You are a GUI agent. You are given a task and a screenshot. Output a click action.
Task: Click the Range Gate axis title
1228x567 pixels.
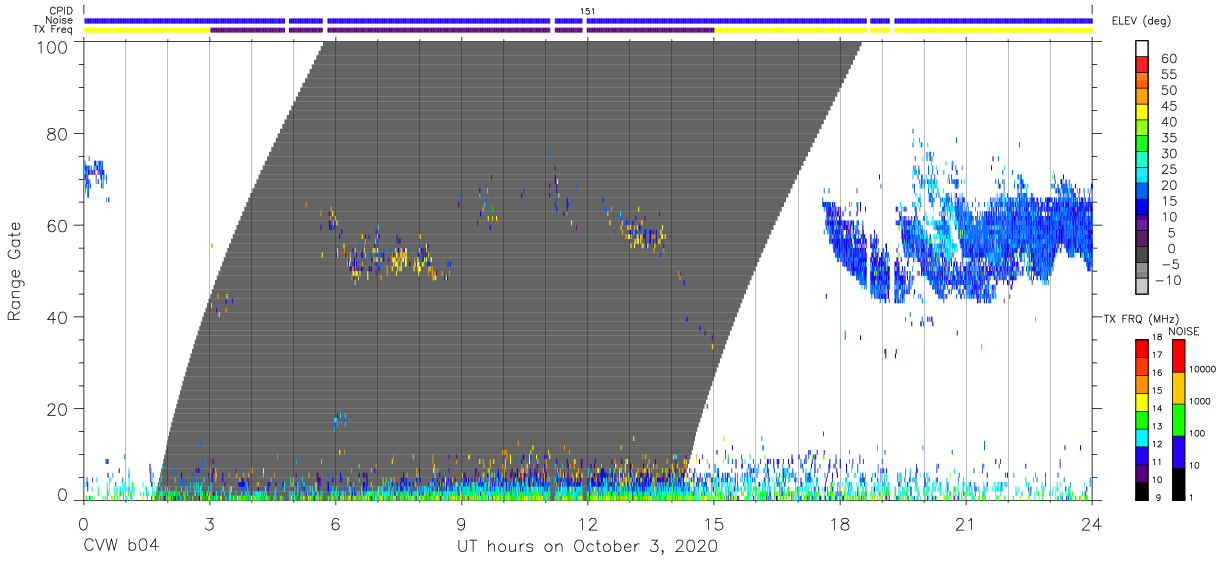(x=15, y=271)
